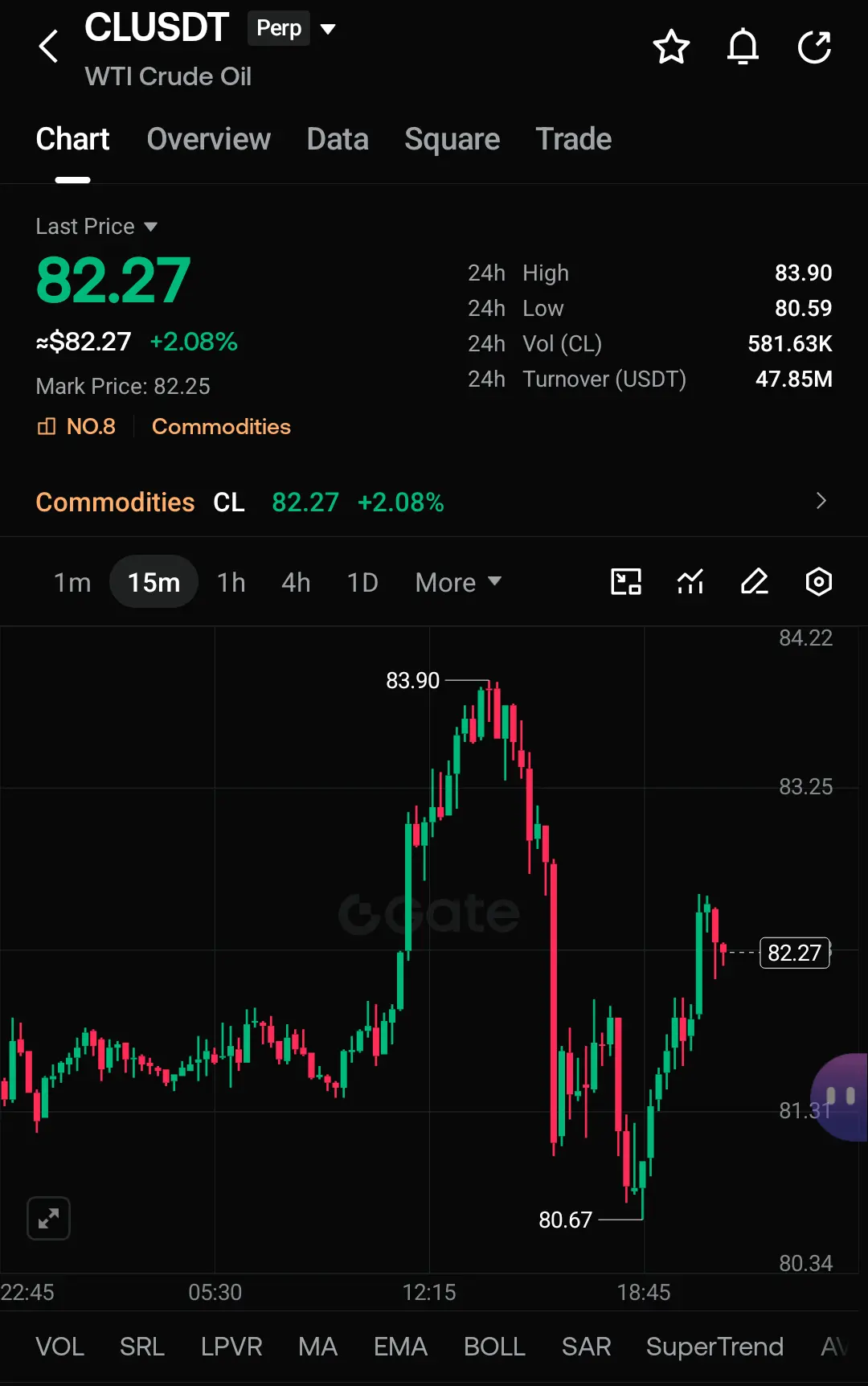The height and width of the screenshot is (1386, 868).
Task: Select the 1m timeframe
Action: click(x=72, y=582)
